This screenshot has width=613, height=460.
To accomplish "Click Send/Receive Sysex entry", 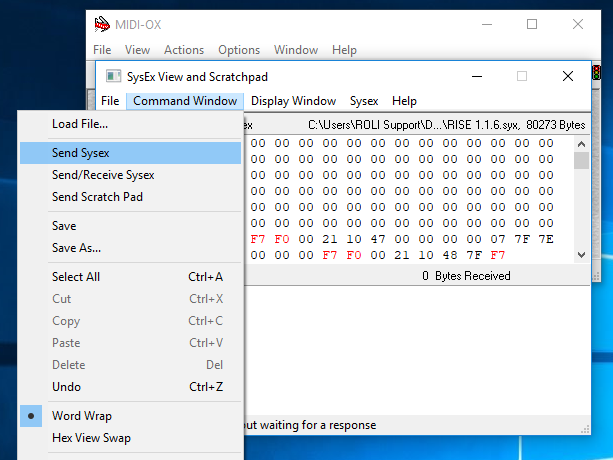I will pyautogui.click(x=103, y=175).
